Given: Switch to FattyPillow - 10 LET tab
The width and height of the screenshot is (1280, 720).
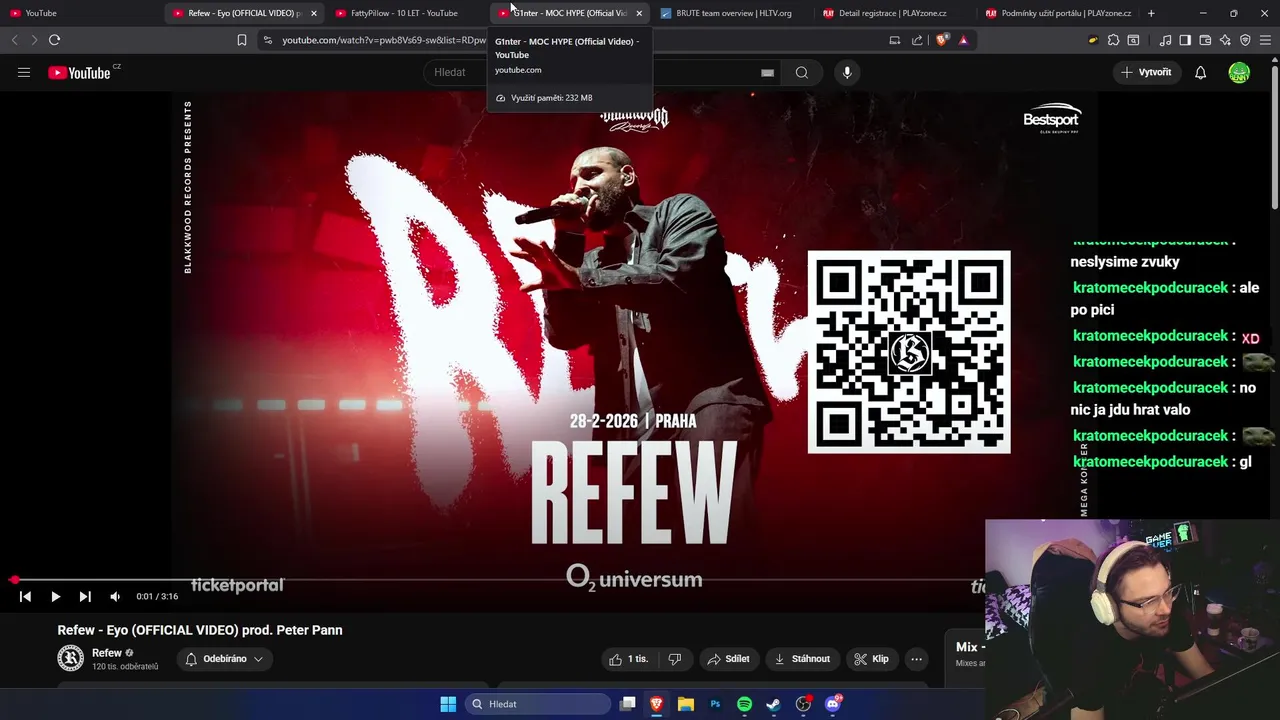Looking at the screenshot, I should click(x=404, y=13).
